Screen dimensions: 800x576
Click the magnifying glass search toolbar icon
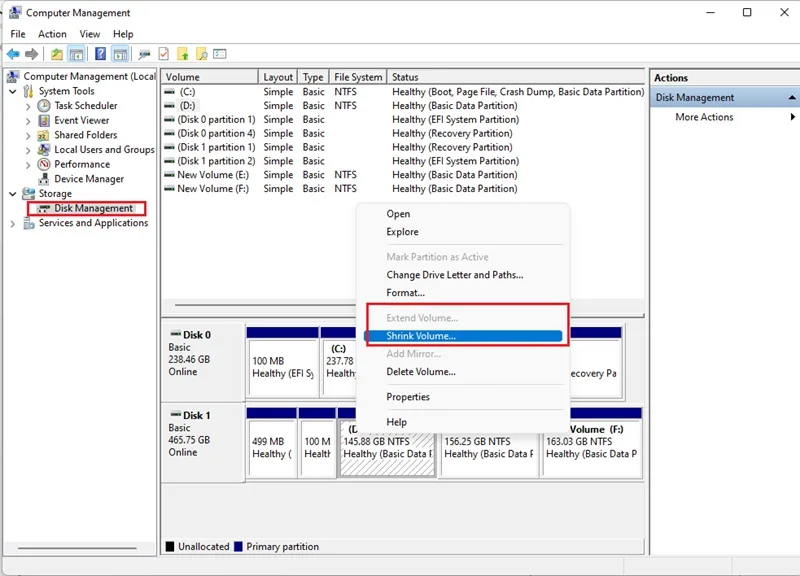click(x=202, y=54)
